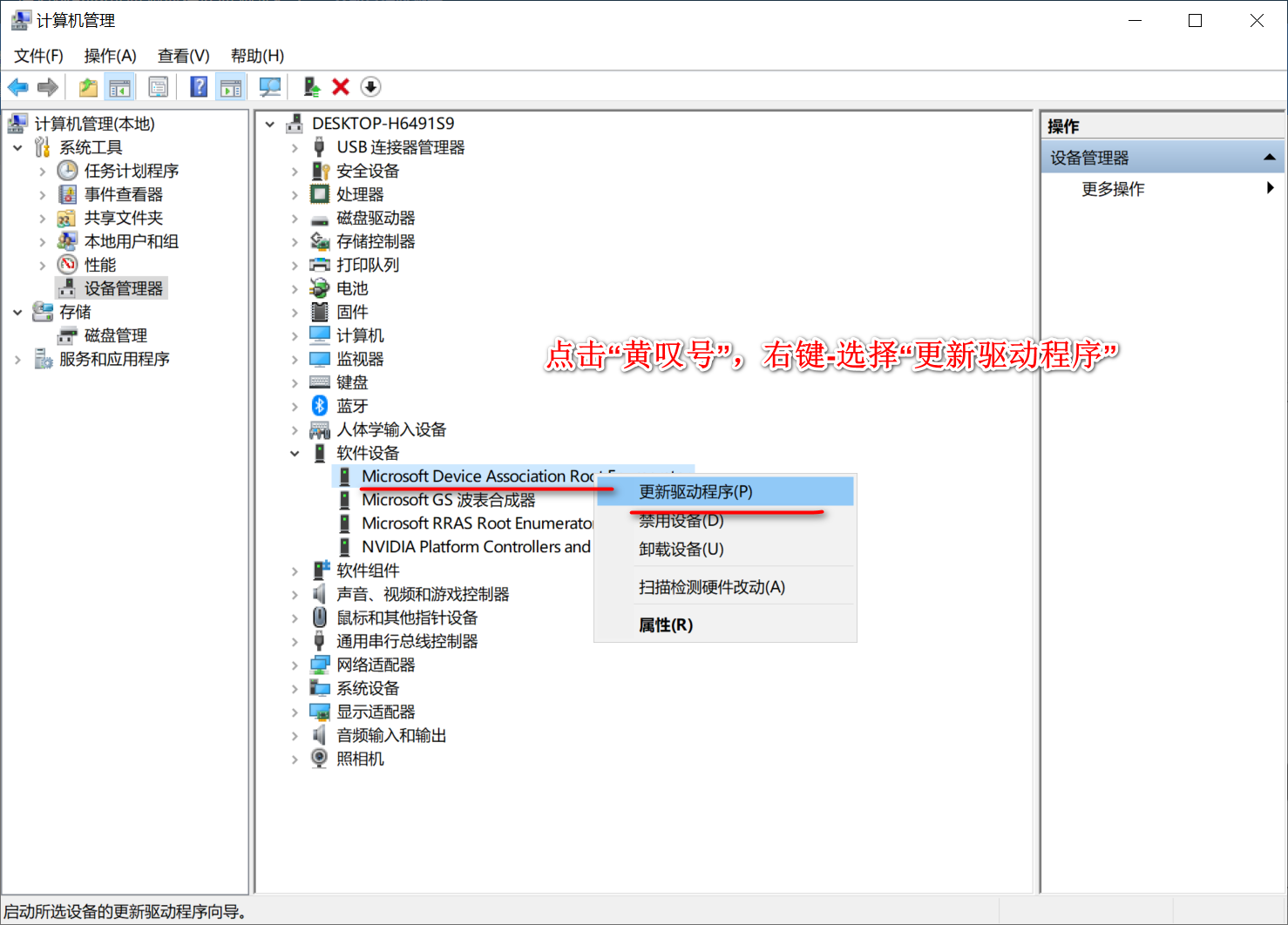The image size is (1288, 925).
Task: Collapse the 系统工具 tree node
Action: (17, 147)
